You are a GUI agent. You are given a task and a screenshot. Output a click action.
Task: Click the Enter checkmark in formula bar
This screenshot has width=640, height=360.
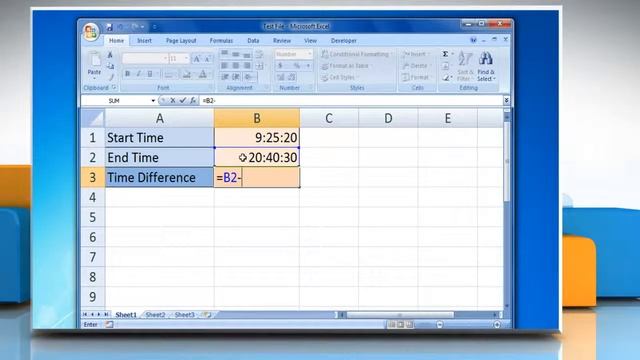182,100
